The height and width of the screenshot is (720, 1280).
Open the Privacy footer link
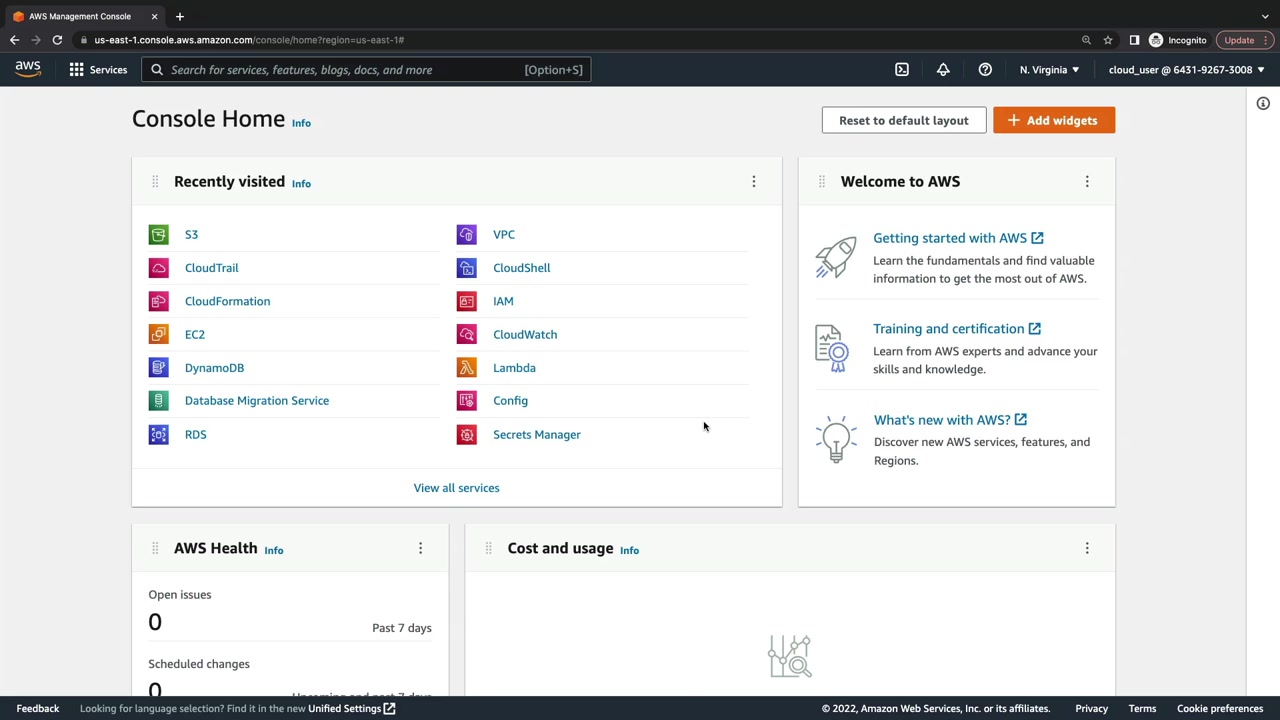tap(1092, 709)
